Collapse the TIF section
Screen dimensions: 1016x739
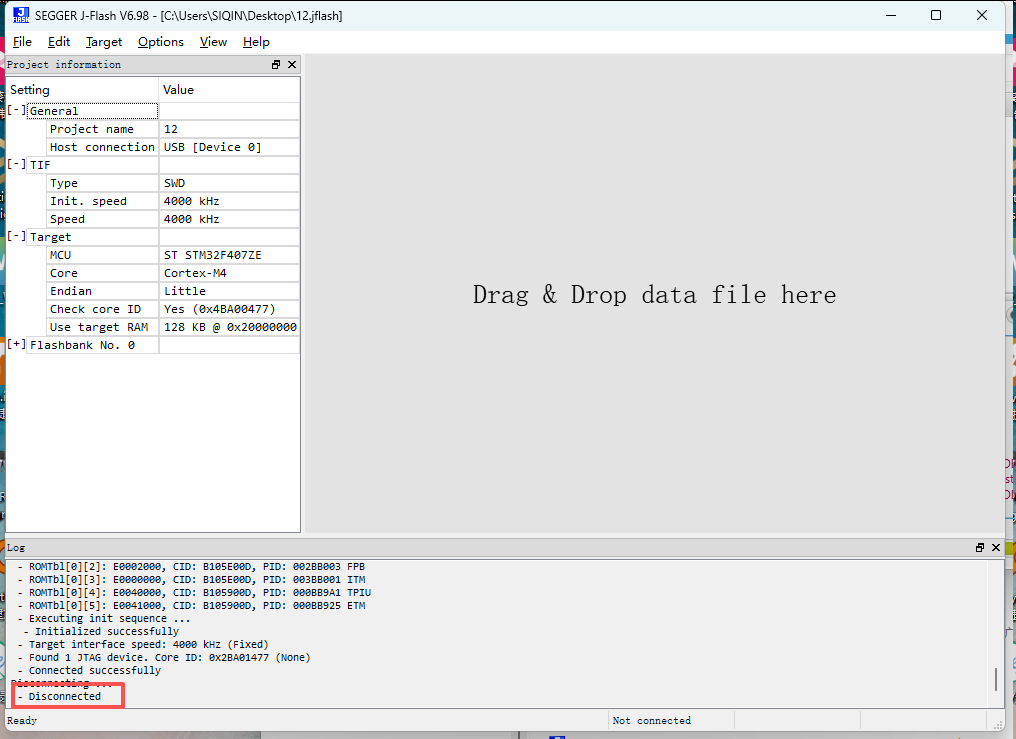[x=17, y=165]
